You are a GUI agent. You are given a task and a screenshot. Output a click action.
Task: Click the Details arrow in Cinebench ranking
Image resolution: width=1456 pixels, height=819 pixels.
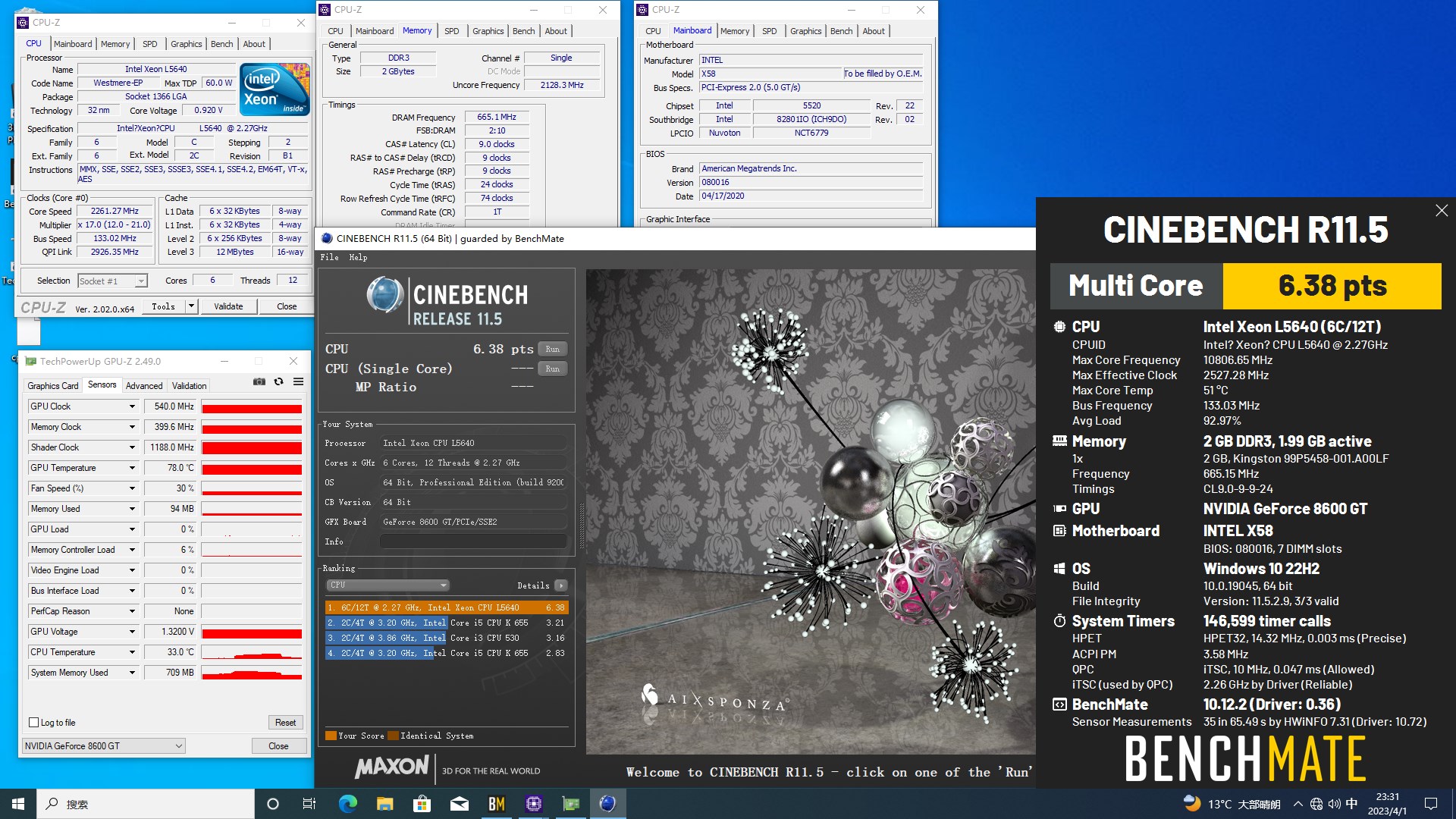[x=561, y=585]
